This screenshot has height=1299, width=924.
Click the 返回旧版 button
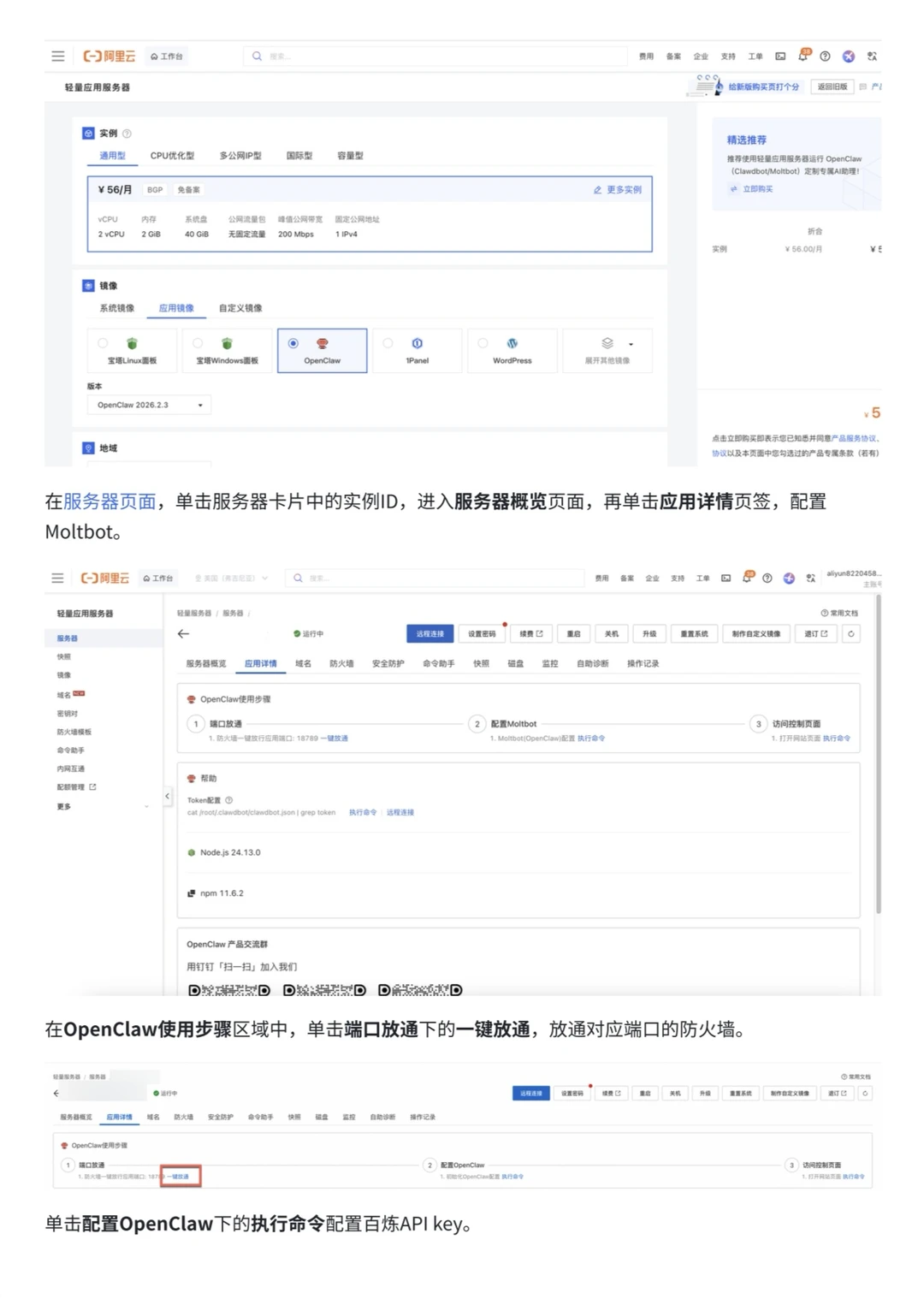pos(832,87)
